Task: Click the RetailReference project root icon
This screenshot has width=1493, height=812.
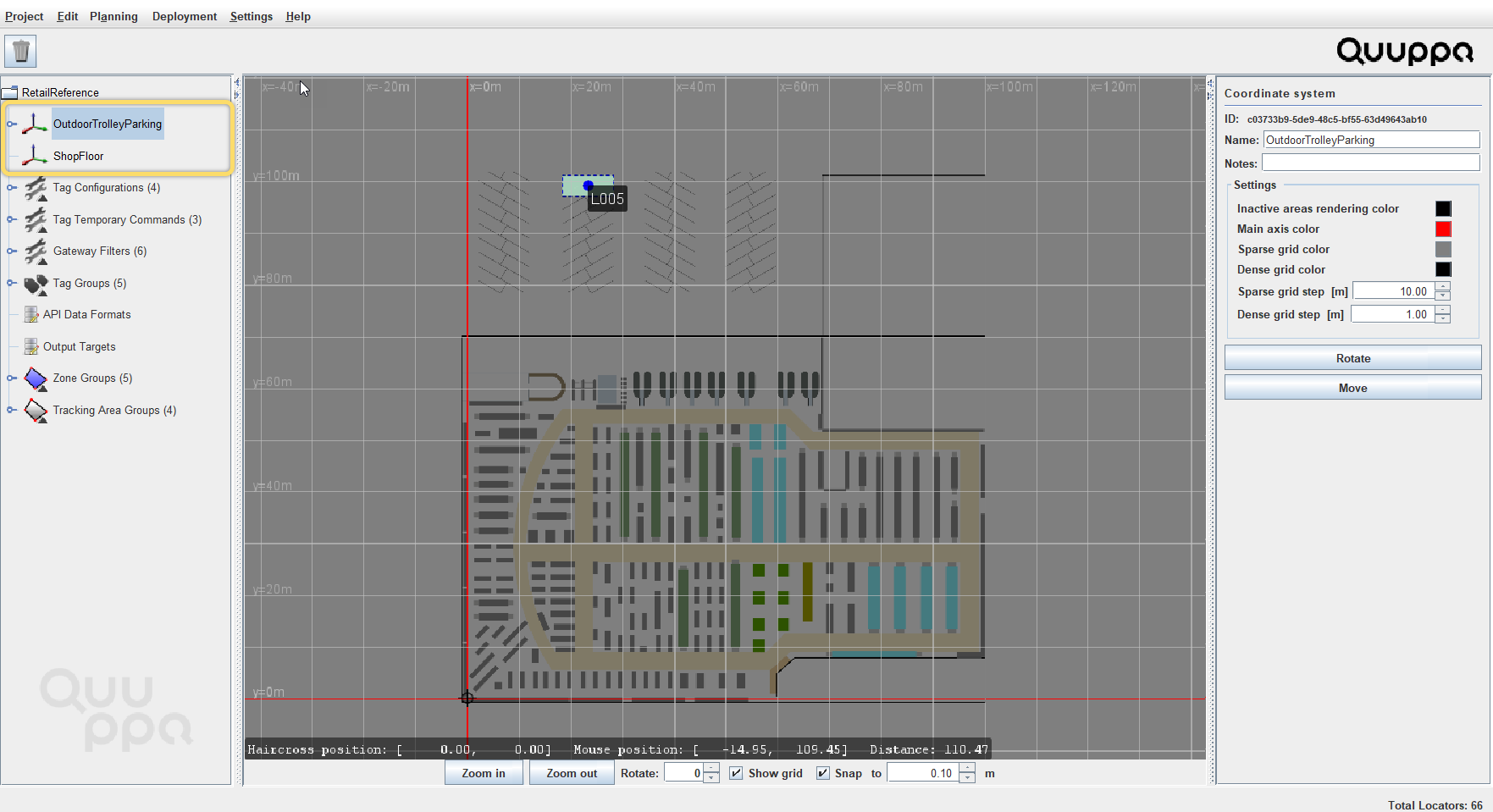Action: tap(9, 92)
